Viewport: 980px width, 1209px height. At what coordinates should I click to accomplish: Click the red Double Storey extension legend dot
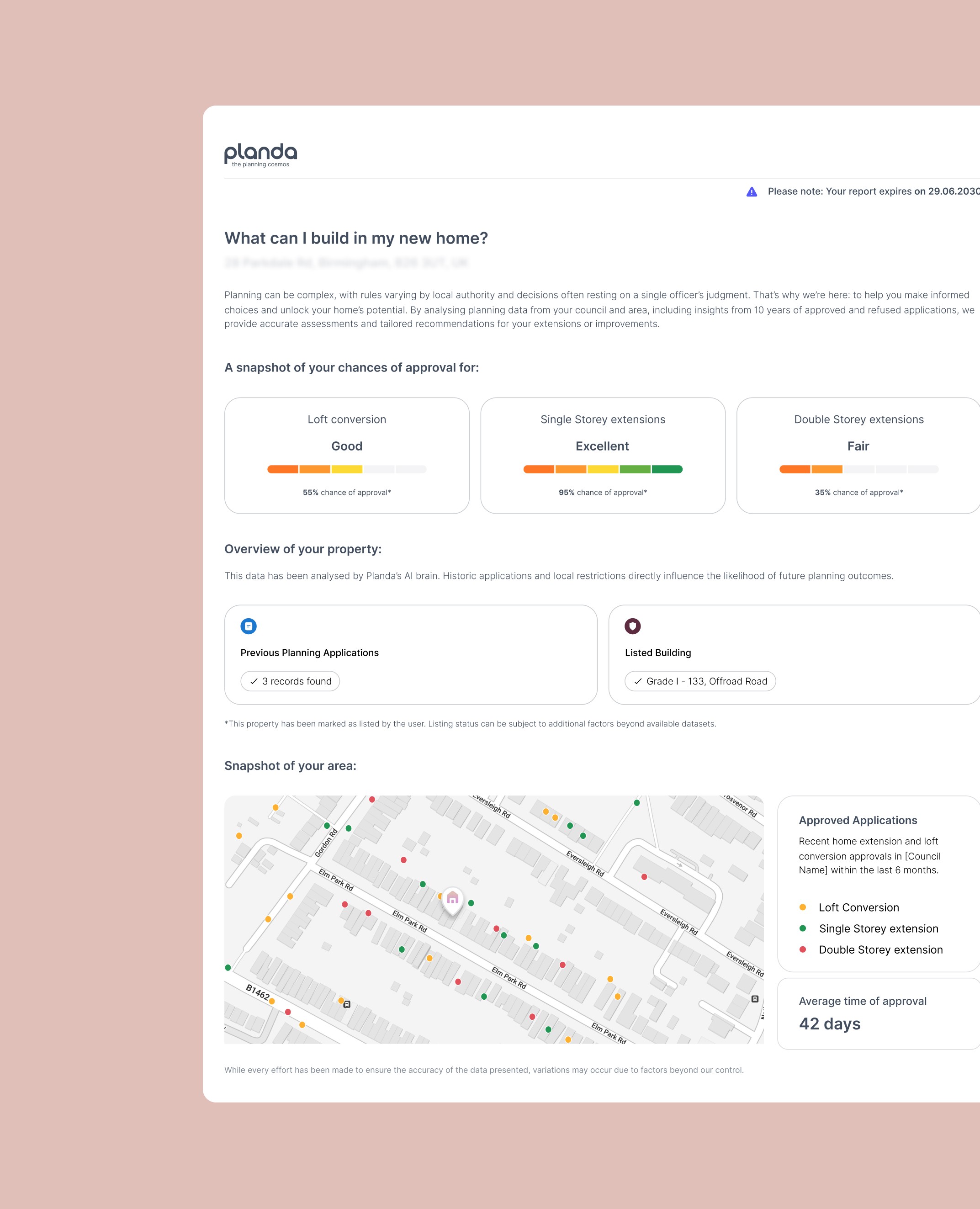tap(802, 949)
